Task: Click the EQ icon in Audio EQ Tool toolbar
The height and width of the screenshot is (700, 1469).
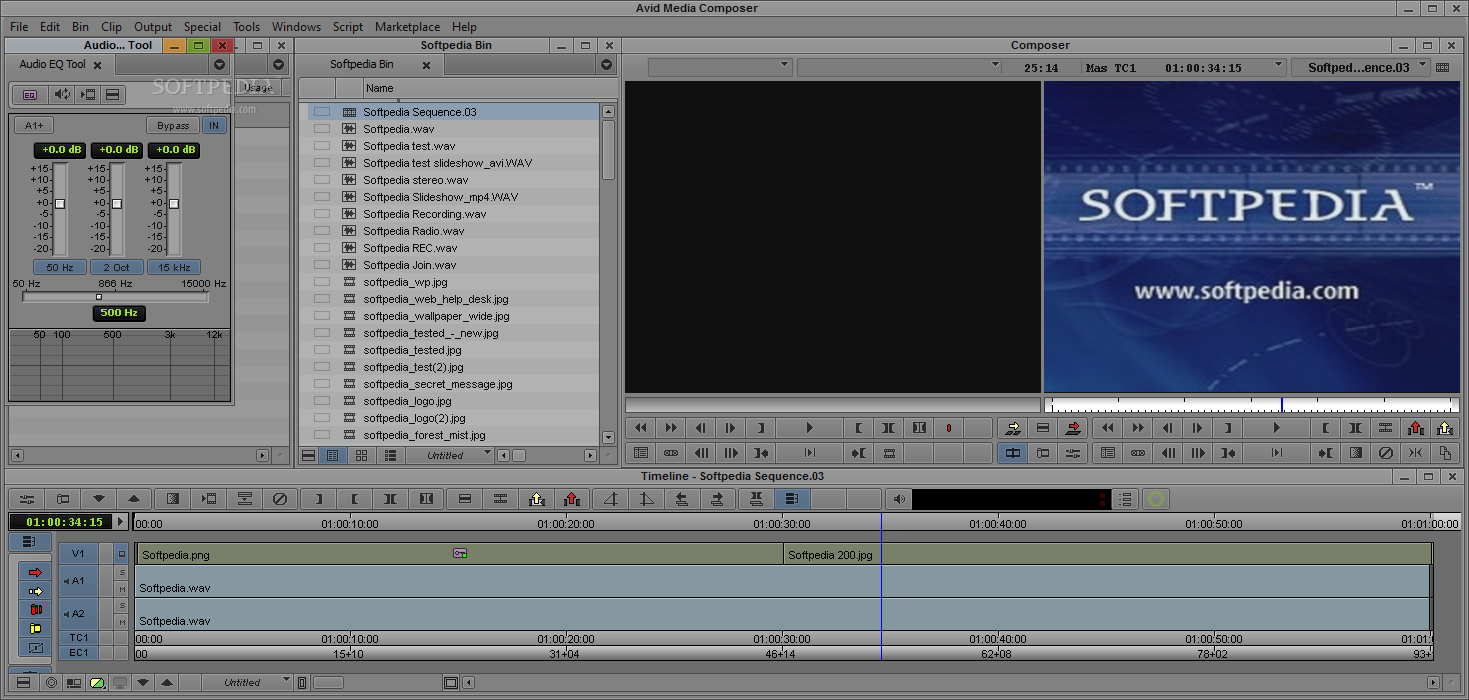Action: pyautogui.click(x=30, y=94)
